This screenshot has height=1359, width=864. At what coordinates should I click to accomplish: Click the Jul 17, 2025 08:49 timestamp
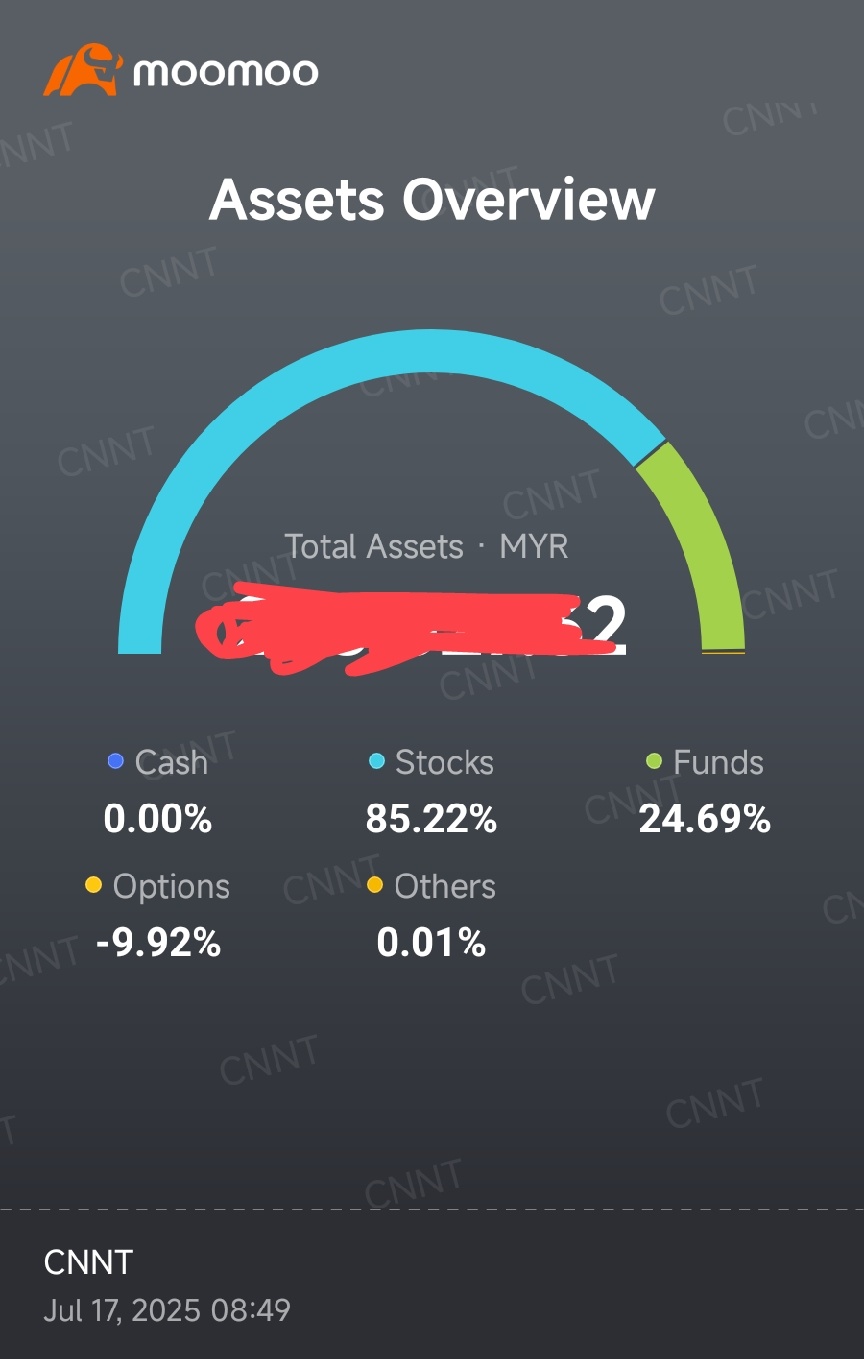click(167, 1310)
